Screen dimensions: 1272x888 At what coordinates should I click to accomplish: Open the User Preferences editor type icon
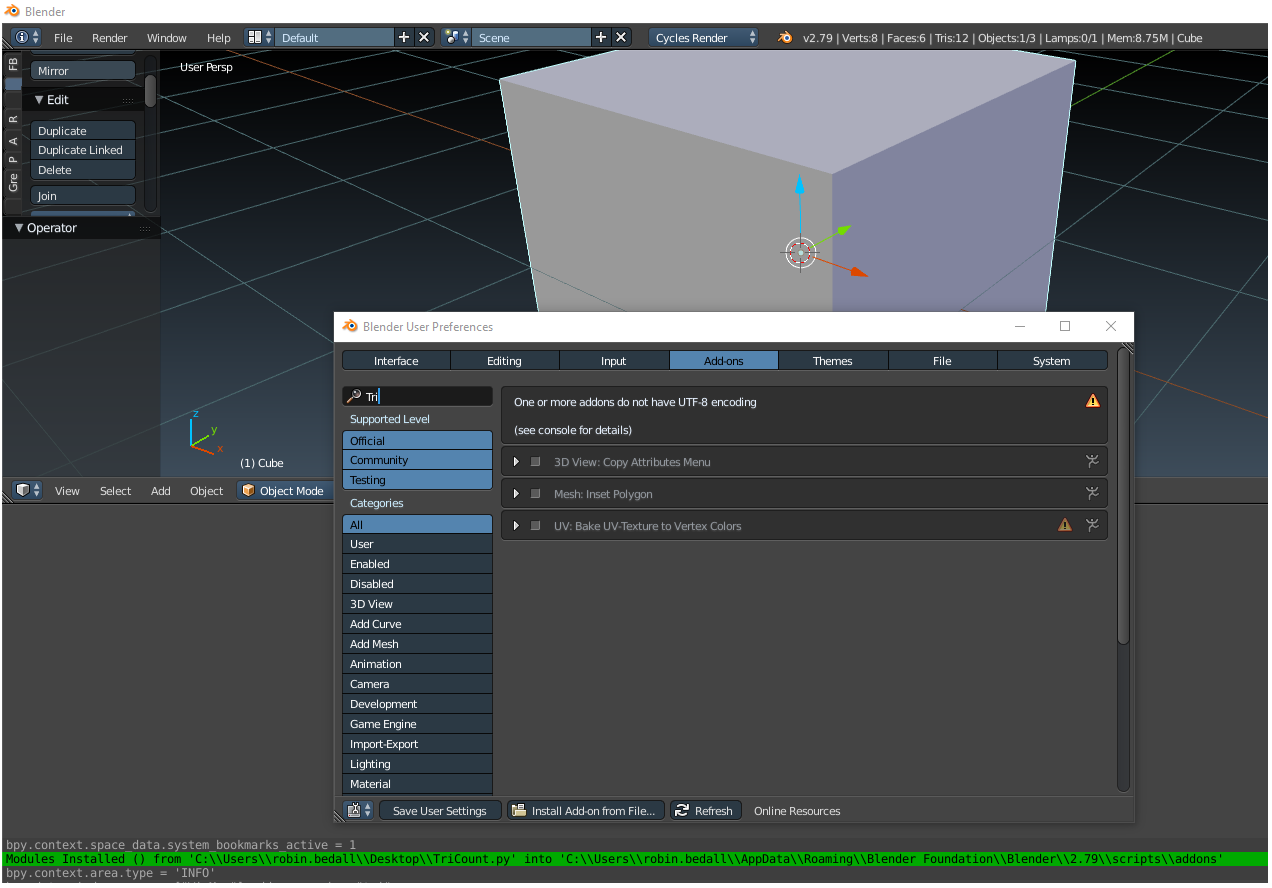tap(359, 810)
